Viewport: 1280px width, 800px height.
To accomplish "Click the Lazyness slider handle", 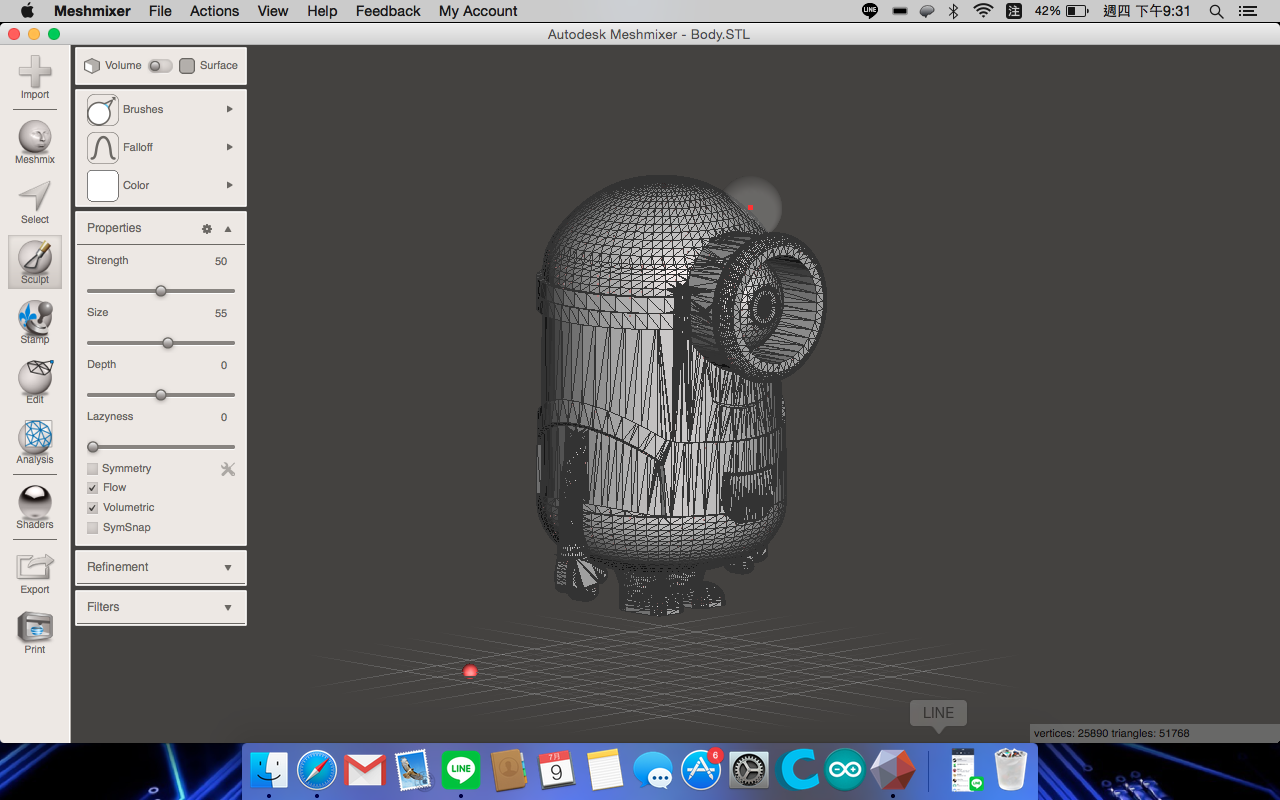I will pyautogui.click(x=93, y=447).
